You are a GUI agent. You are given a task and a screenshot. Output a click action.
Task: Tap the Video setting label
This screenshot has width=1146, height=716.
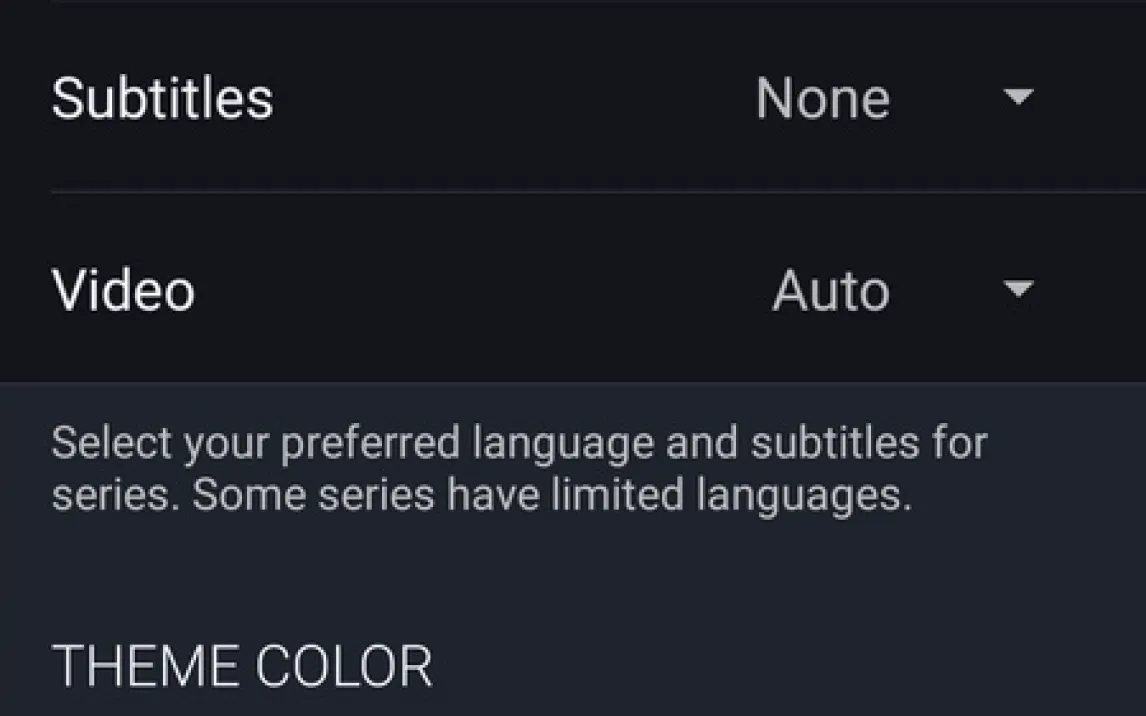123,291
